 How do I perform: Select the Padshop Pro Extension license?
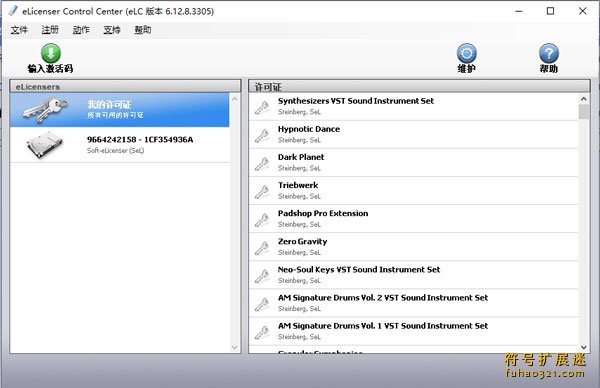(414, 219)
